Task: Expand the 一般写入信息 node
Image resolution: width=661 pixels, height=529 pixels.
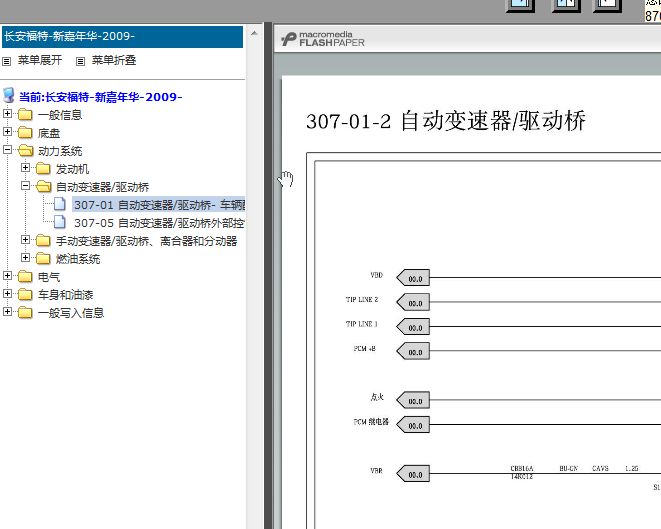Action: (7, 312)
